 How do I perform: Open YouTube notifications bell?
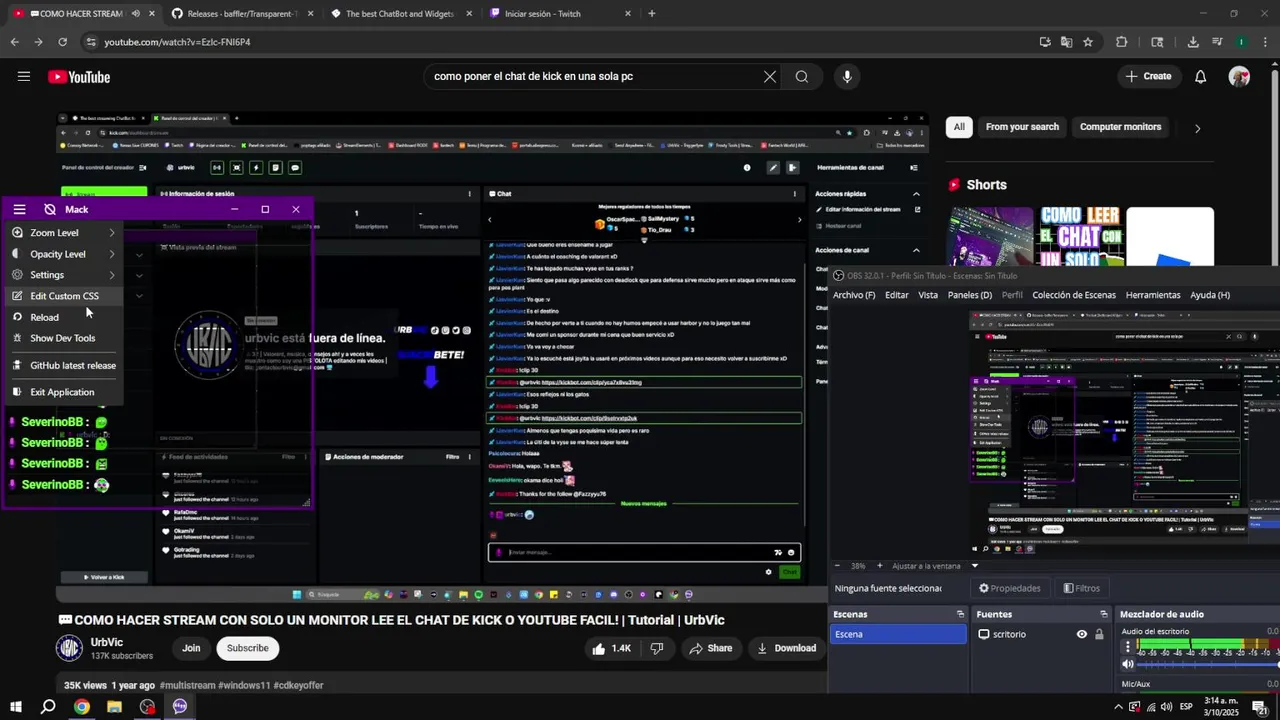[x=1201, y=77]
